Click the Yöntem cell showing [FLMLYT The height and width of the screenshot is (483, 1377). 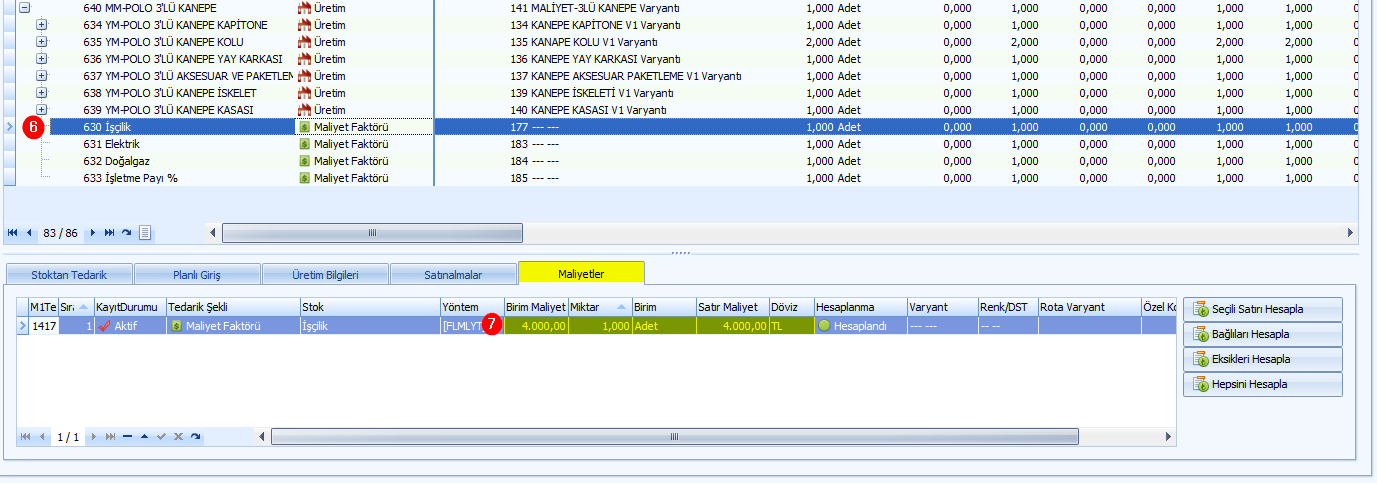click(472, 326)
